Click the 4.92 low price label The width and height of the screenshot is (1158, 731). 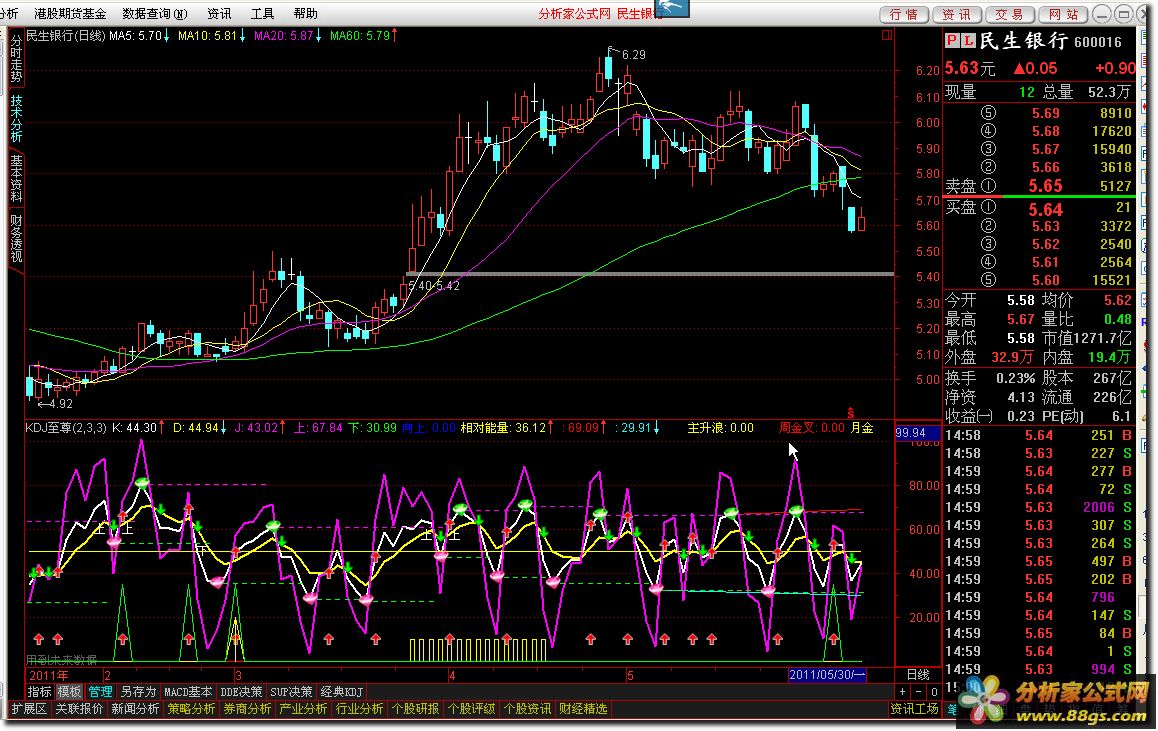(59, 404)
